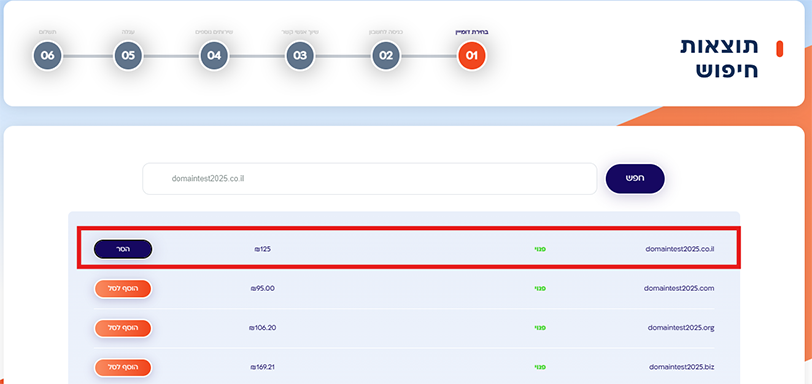Viewport: 812px width, 384px height.
Task: Click the contact-assignment step label above 03
Action: [300, 32]
